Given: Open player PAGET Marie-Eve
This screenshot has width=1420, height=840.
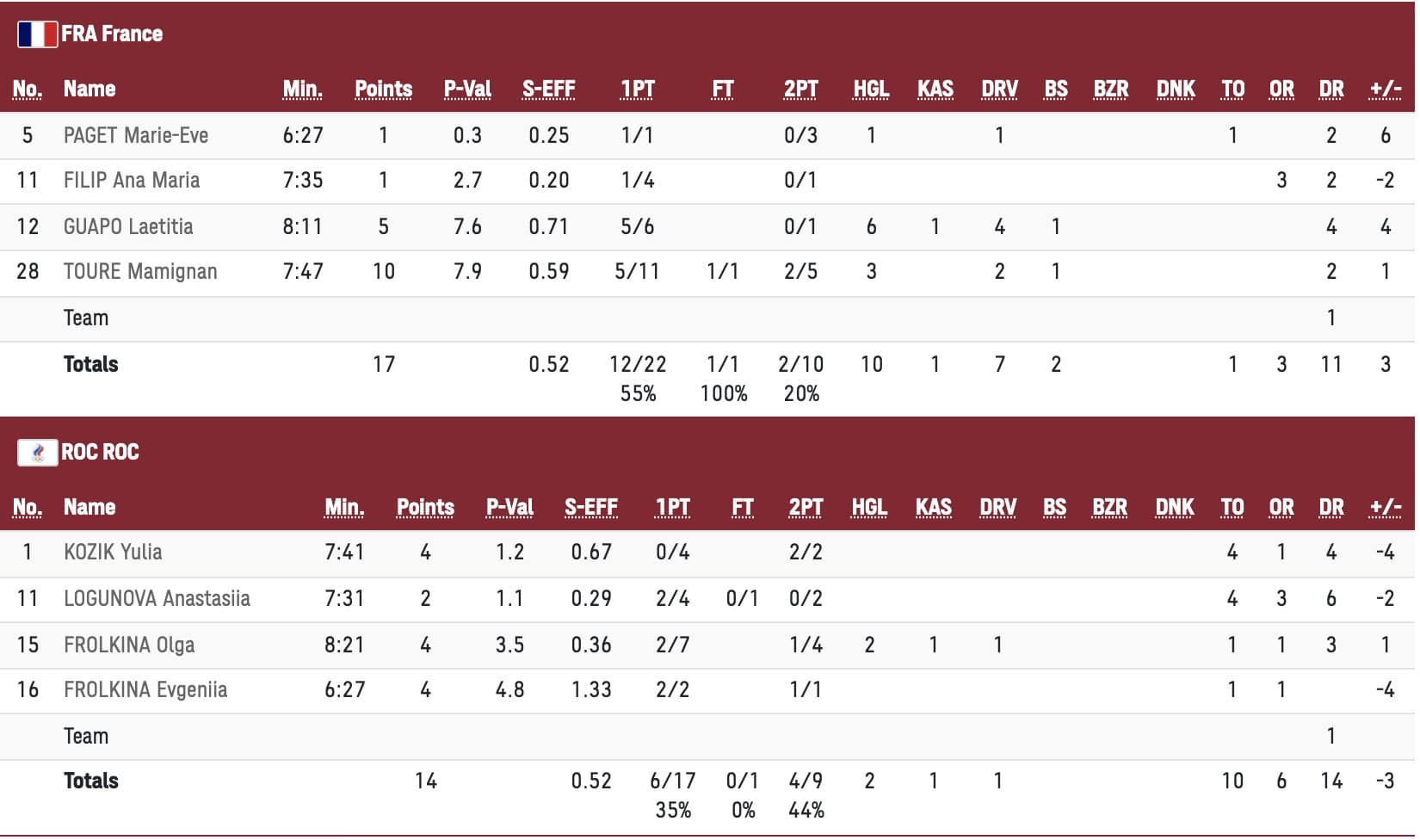Looking at the screenshot, I should tap(136, 135).
